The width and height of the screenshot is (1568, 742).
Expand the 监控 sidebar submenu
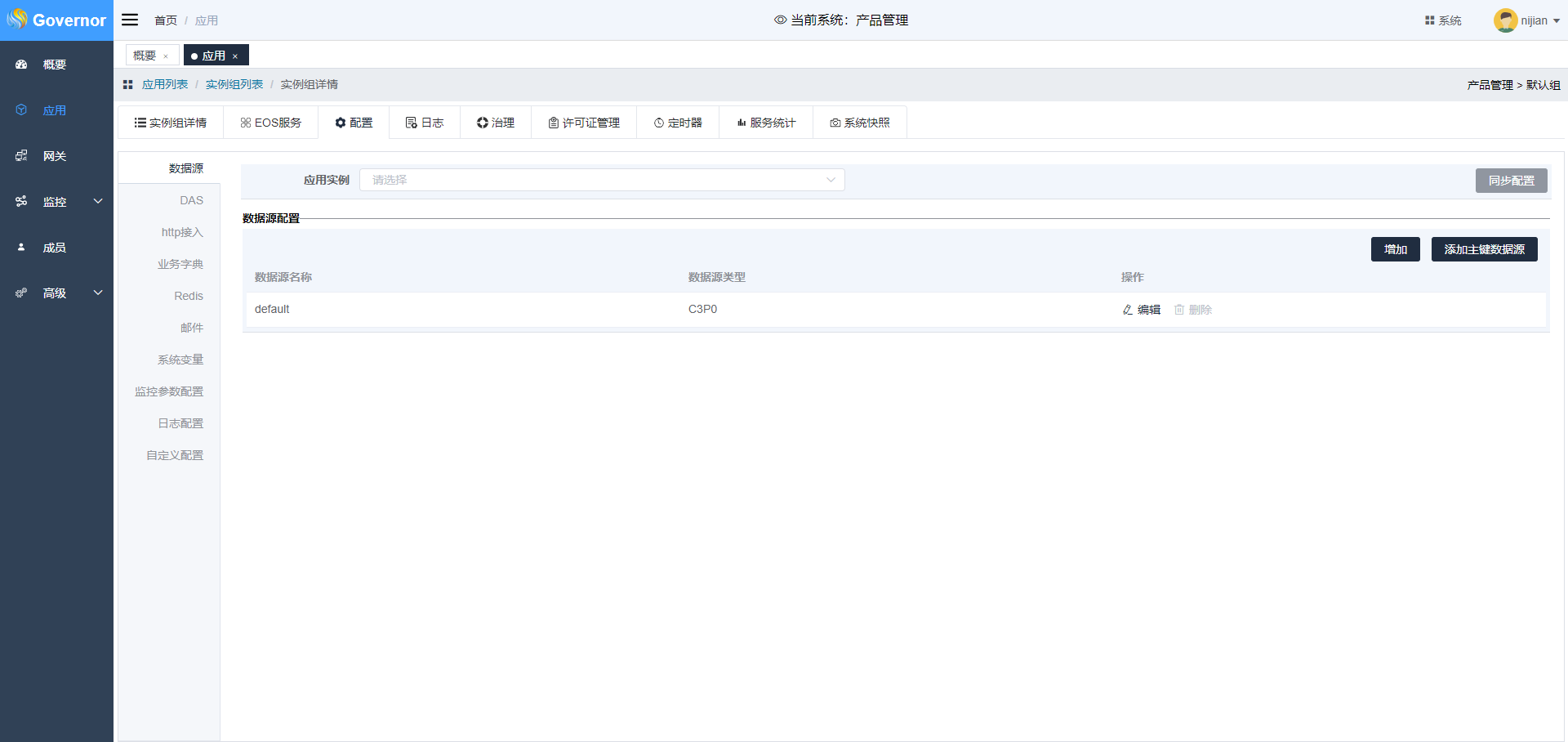point(98,201)
